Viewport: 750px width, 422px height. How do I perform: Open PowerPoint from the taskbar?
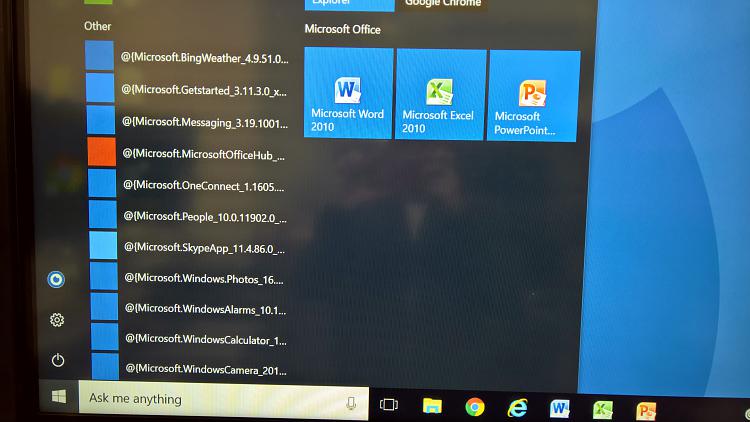click(x=646, y=411)
